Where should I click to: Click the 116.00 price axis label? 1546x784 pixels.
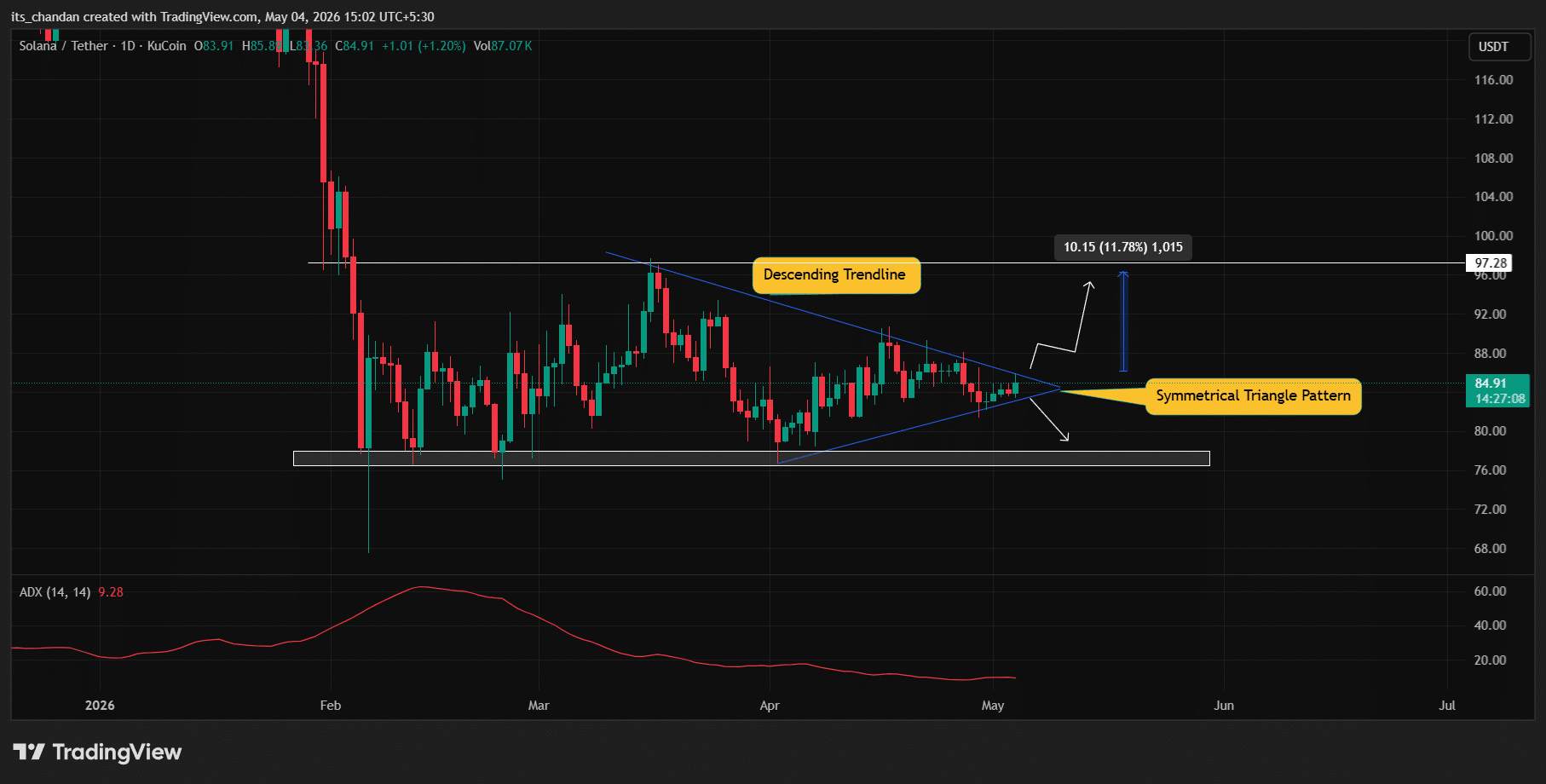click(1493, 80)
